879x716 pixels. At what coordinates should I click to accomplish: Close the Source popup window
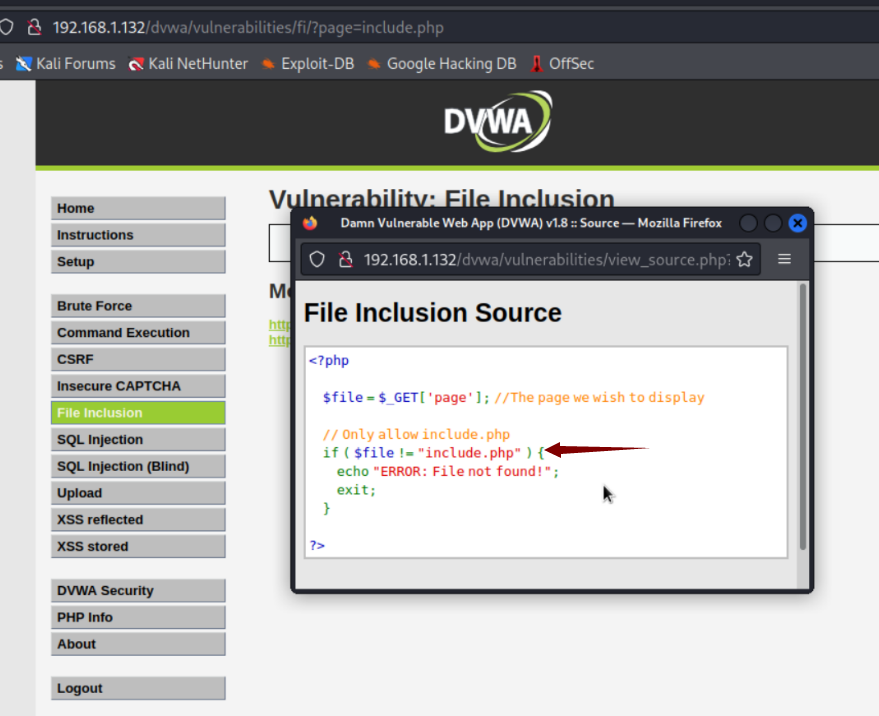tap(797, 223)
